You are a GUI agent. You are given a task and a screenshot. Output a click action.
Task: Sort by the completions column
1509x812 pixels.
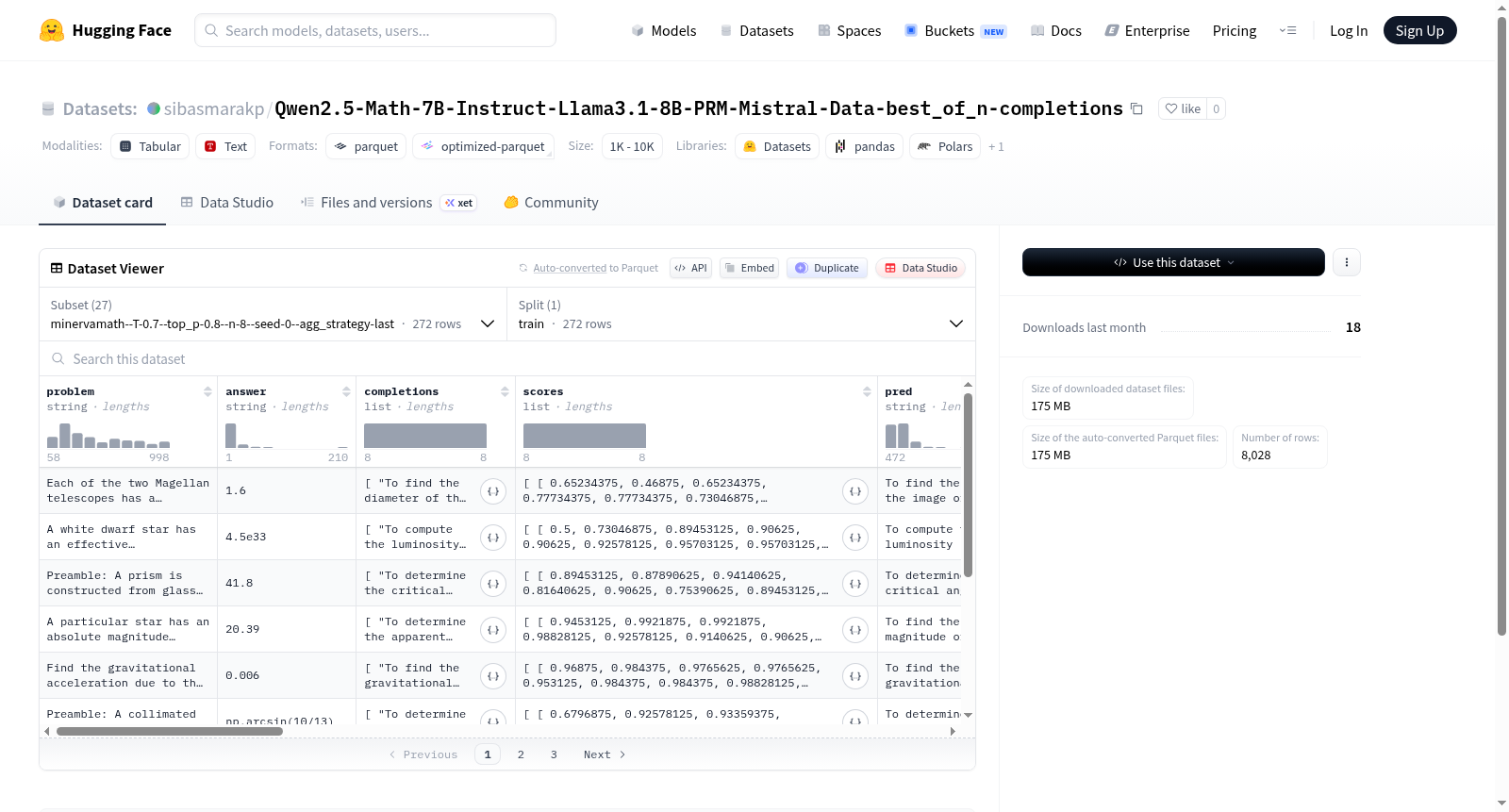point(505,391)
